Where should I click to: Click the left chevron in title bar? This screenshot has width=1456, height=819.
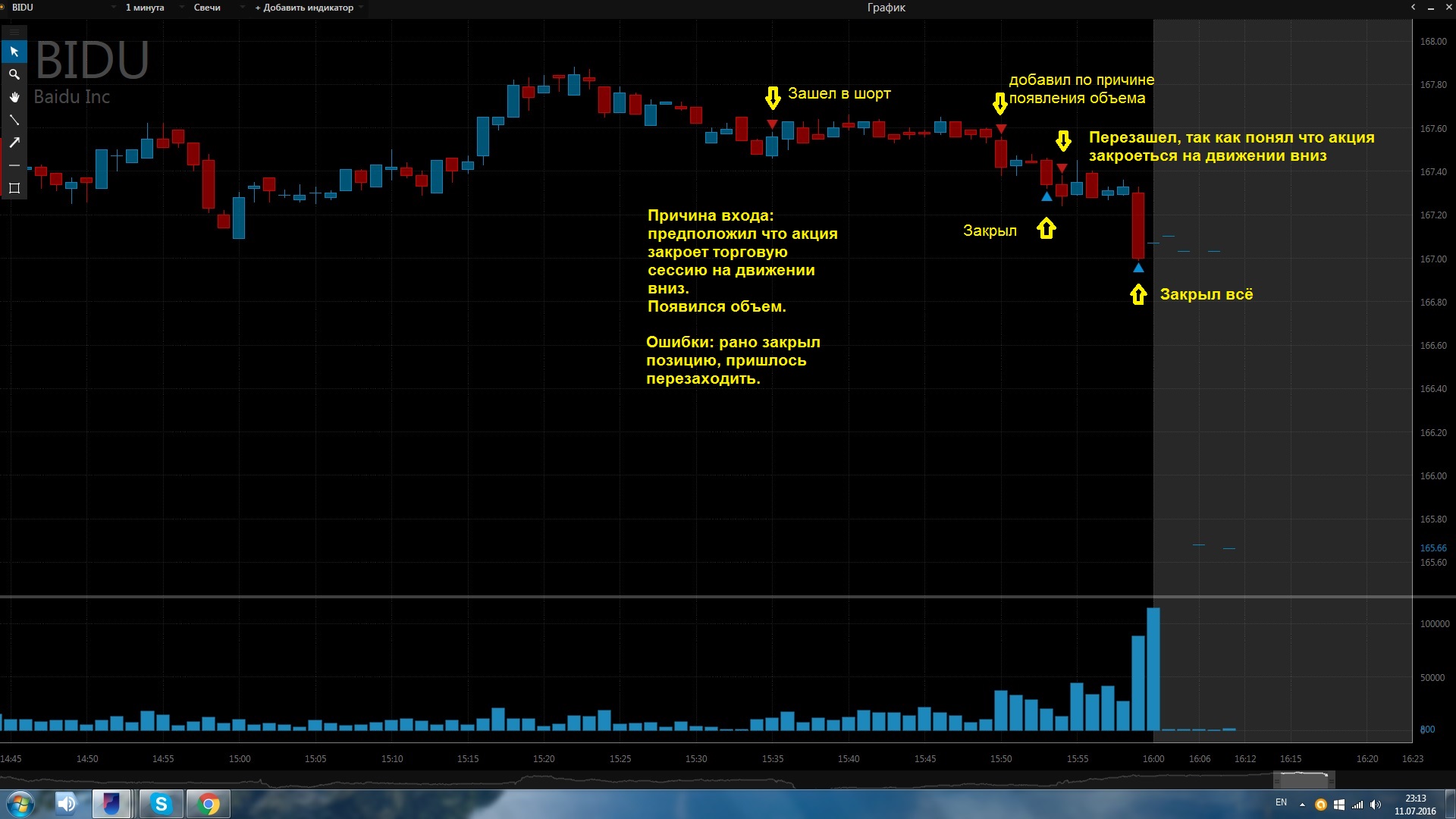(1413, 8)
